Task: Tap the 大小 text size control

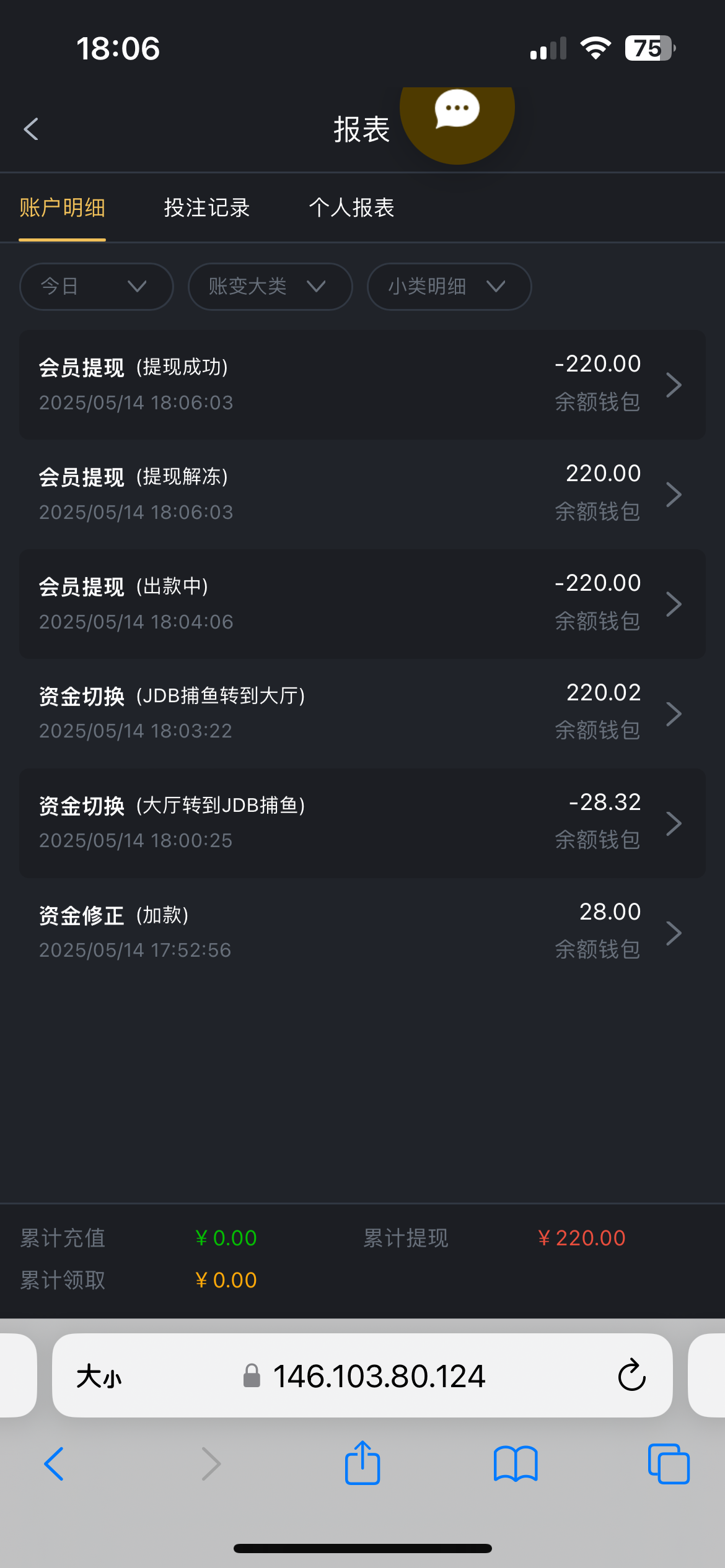Action: tap(99, 1377)
